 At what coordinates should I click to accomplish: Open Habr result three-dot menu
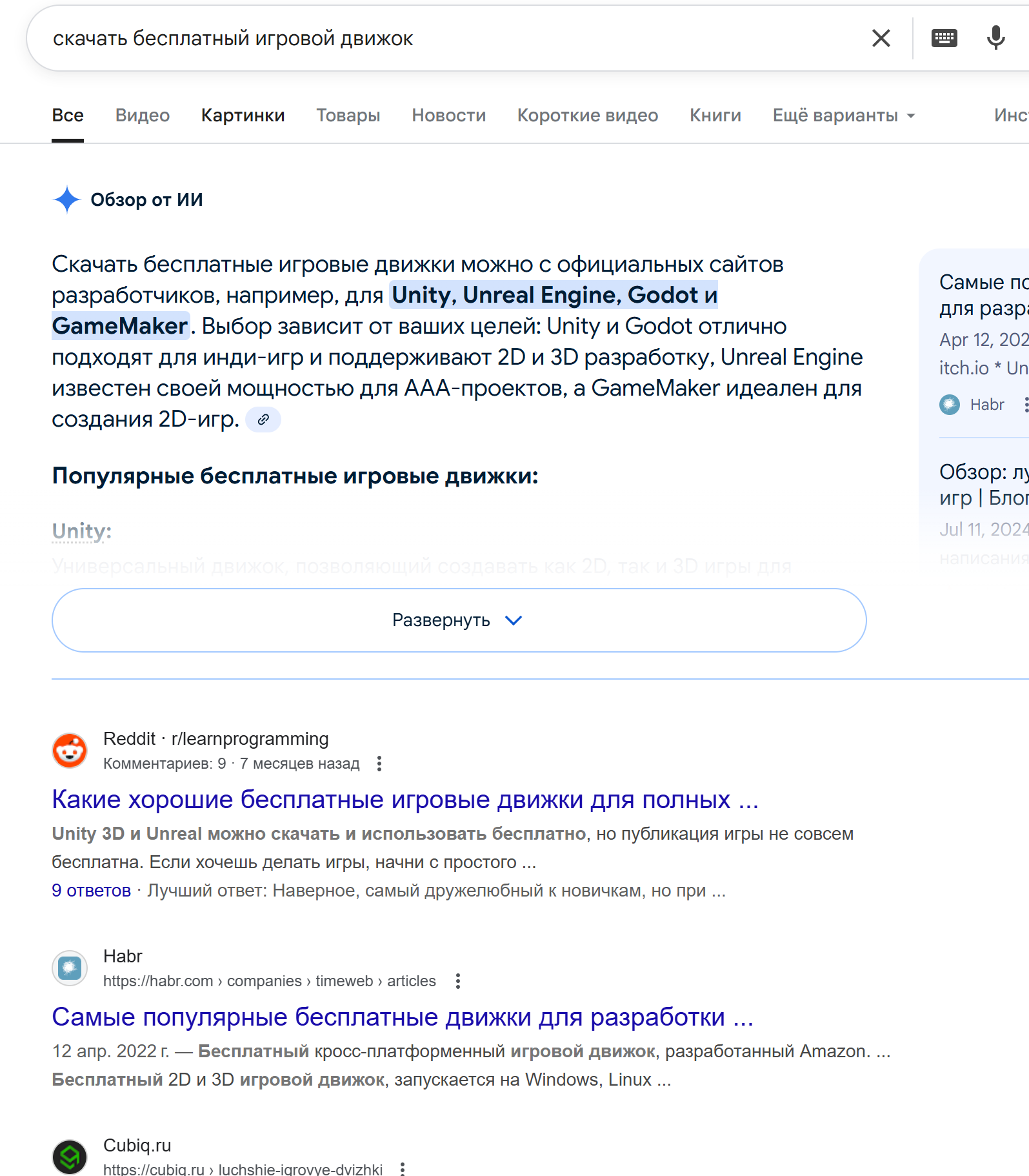click(458, 981)
